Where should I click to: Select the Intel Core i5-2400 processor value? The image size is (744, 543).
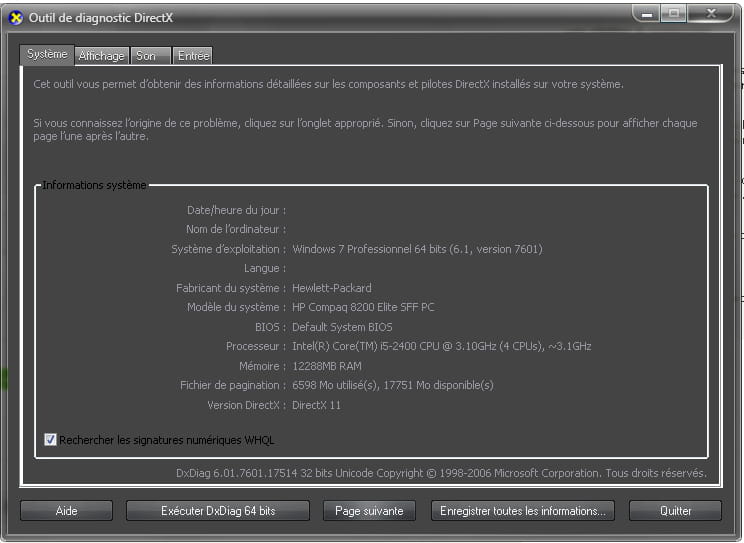tap(442, 346)
